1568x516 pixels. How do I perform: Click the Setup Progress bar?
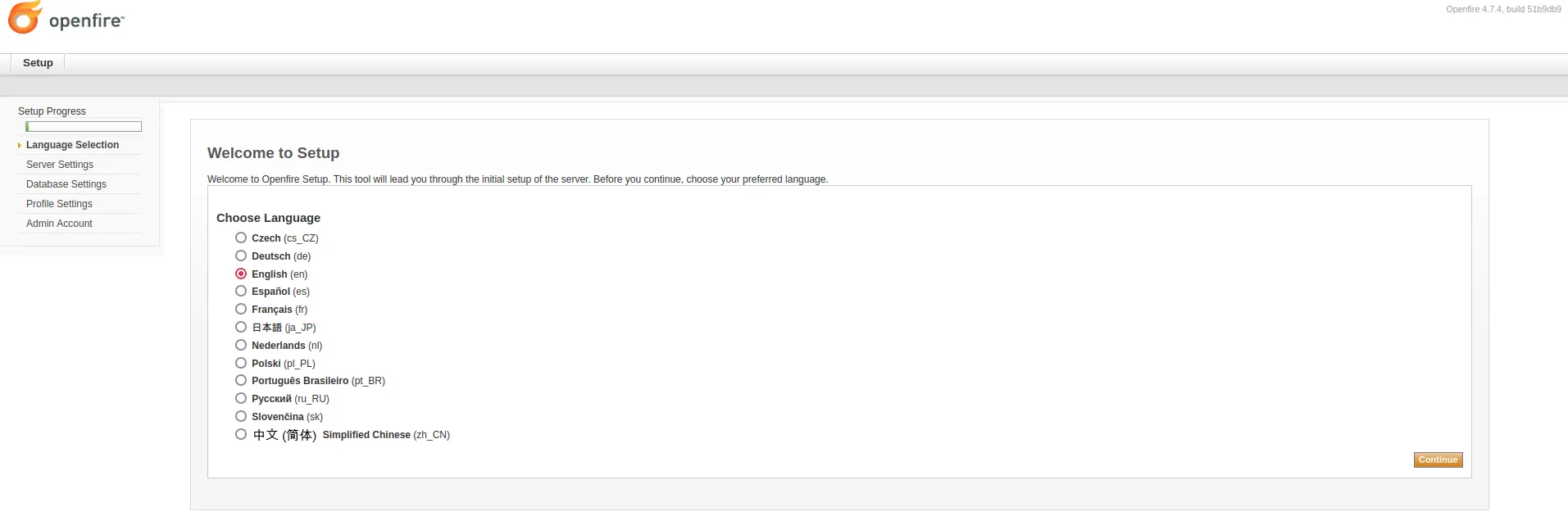point(84,127)
